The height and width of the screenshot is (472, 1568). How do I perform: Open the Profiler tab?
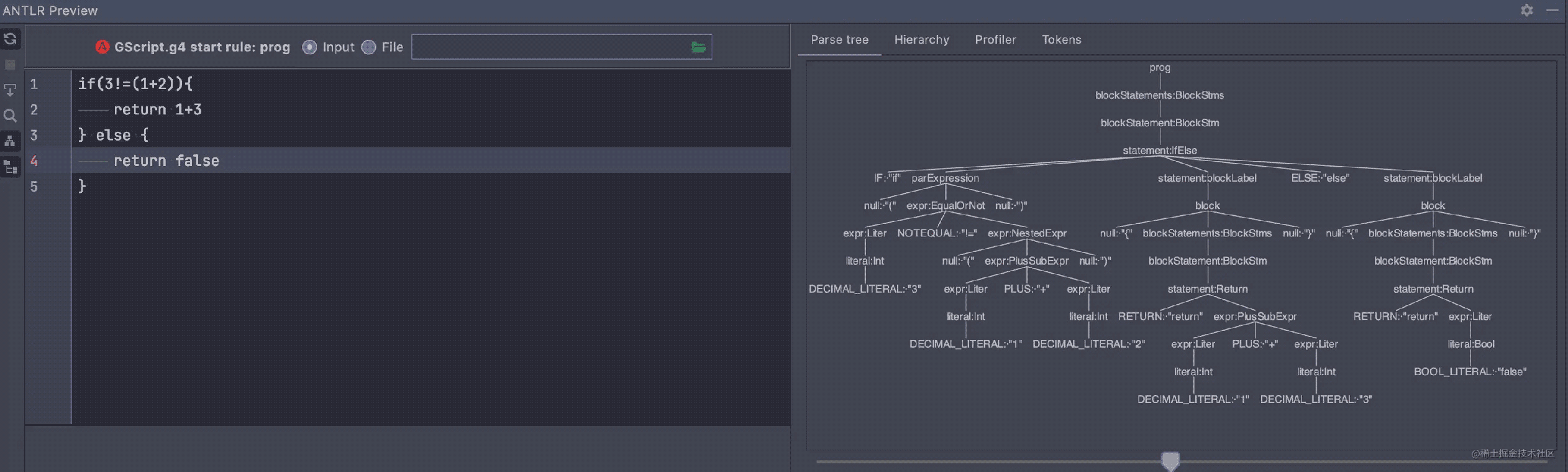click(995, 40)
